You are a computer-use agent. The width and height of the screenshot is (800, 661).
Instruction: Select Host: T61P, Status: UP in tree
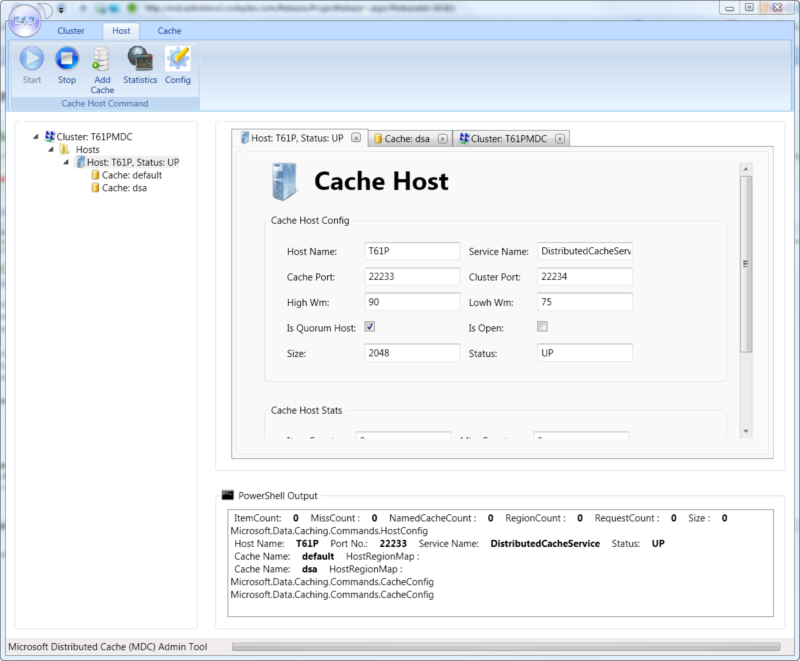(133, 162)
